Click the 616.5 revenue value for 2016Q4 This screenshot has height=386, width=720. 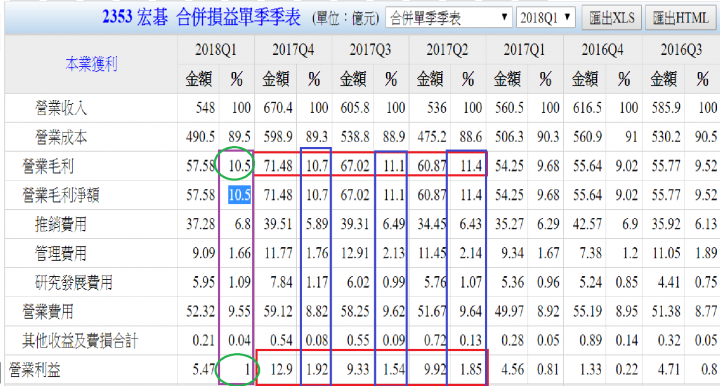tap(587, 108)
